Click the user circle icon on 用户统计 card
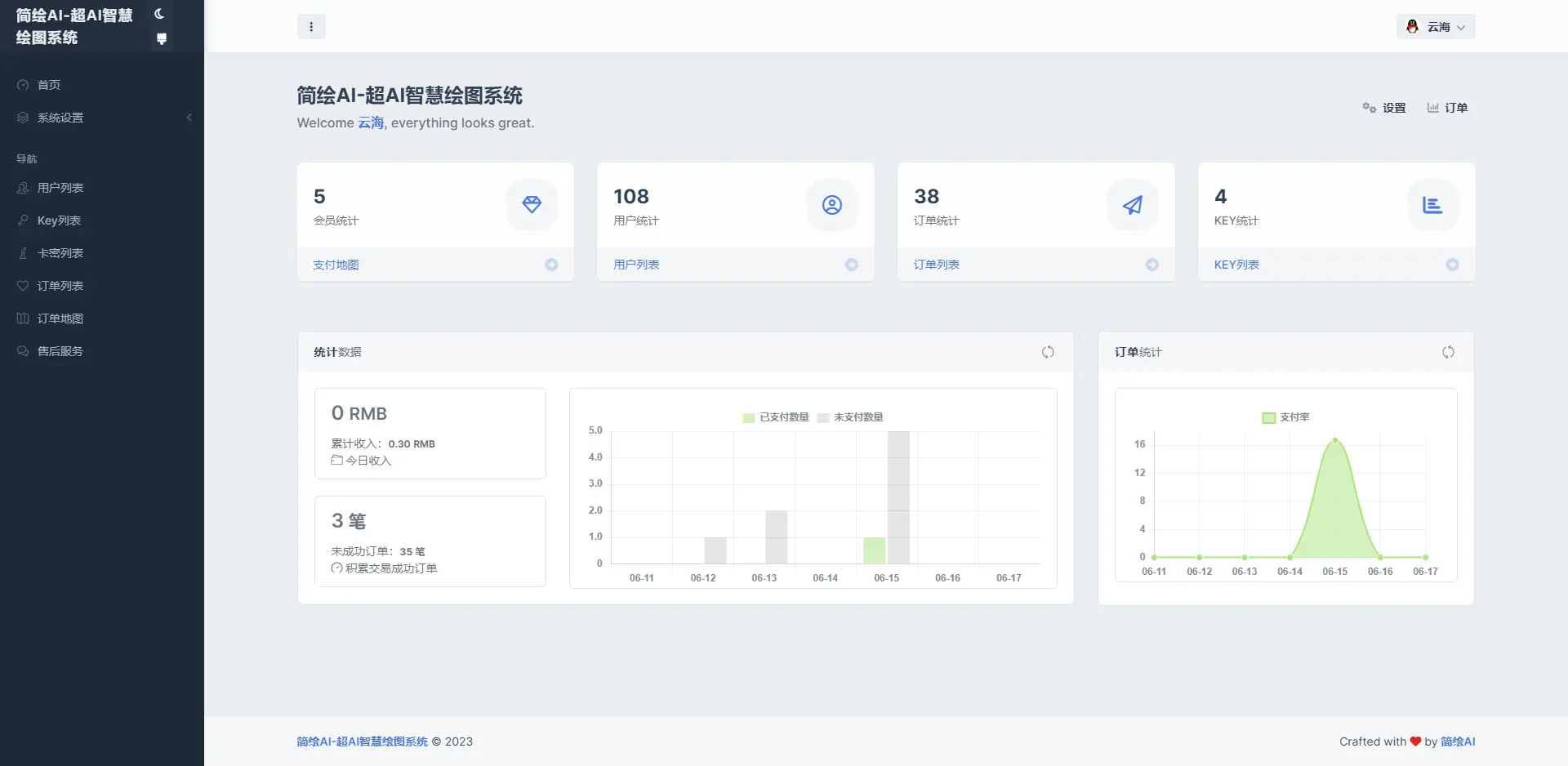This screenshot has height=766, width=1568. tap(831, 205)
